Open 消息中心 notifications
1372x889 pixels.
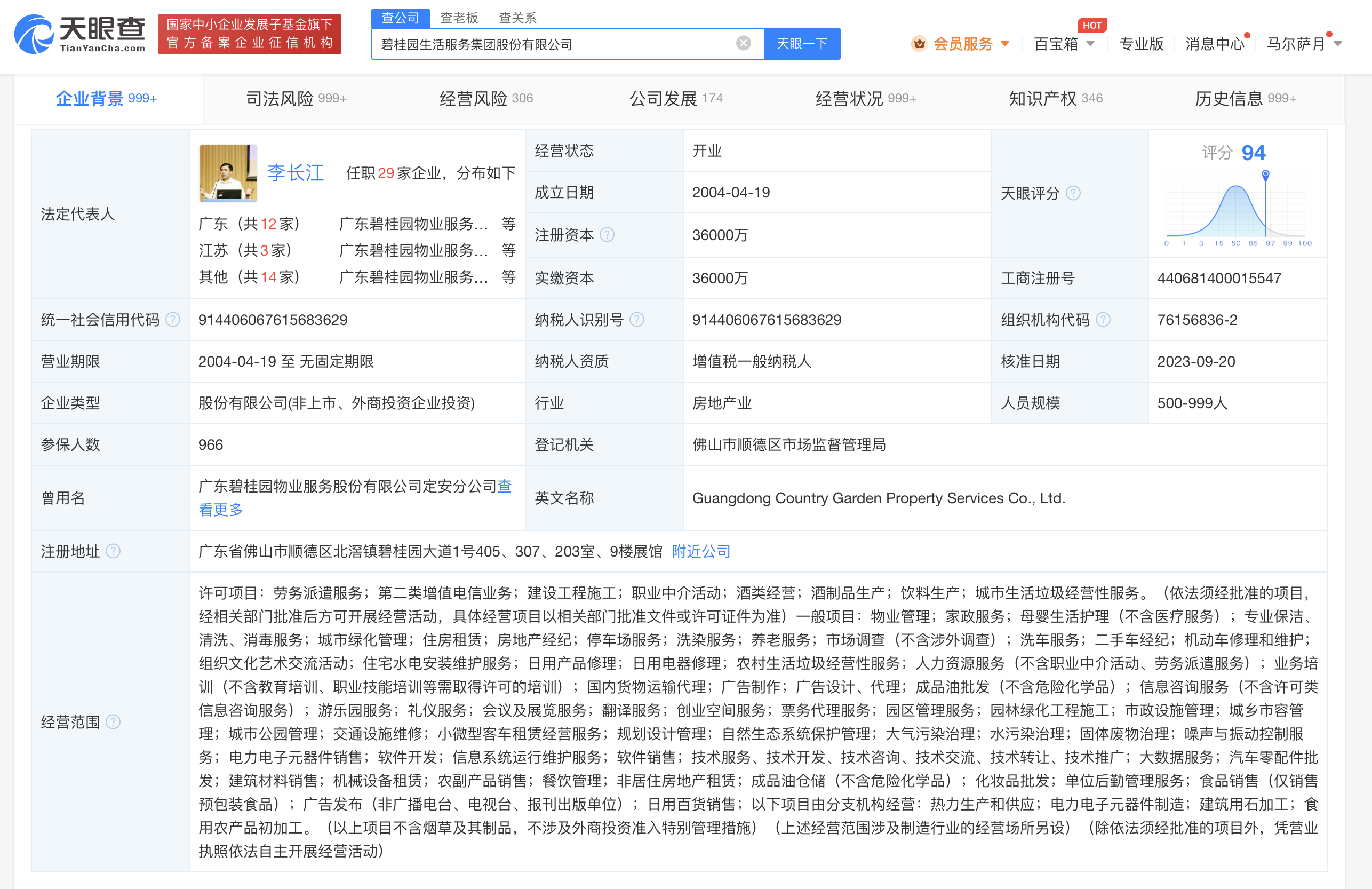(1215, 44)
